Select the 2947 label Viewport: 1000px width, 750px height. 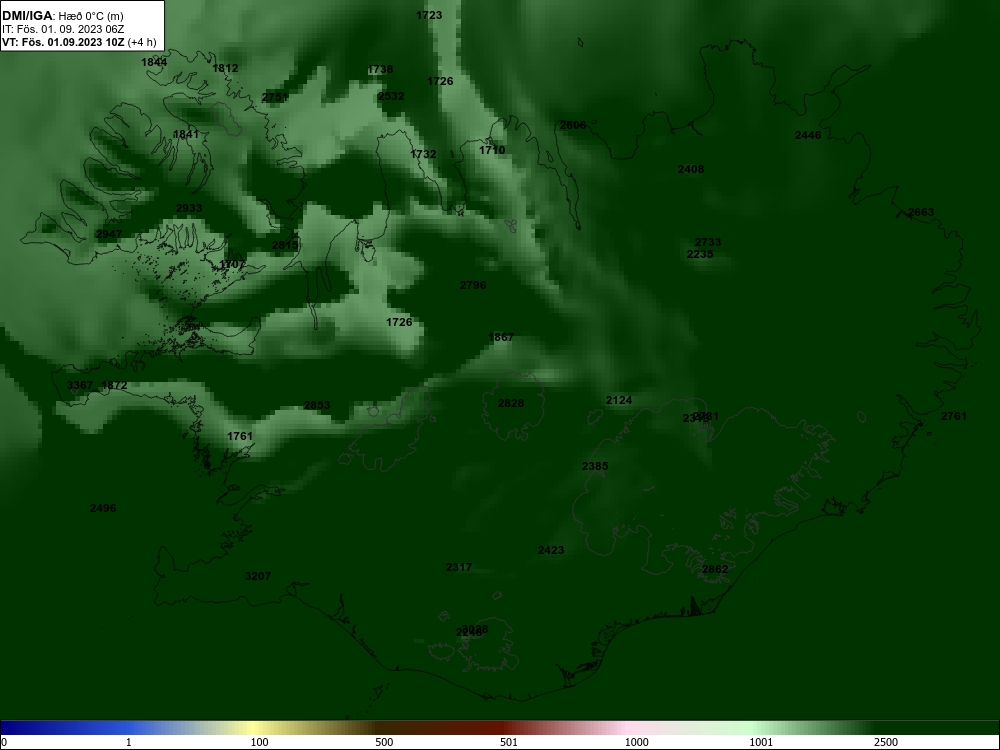[x=109, y=235]
